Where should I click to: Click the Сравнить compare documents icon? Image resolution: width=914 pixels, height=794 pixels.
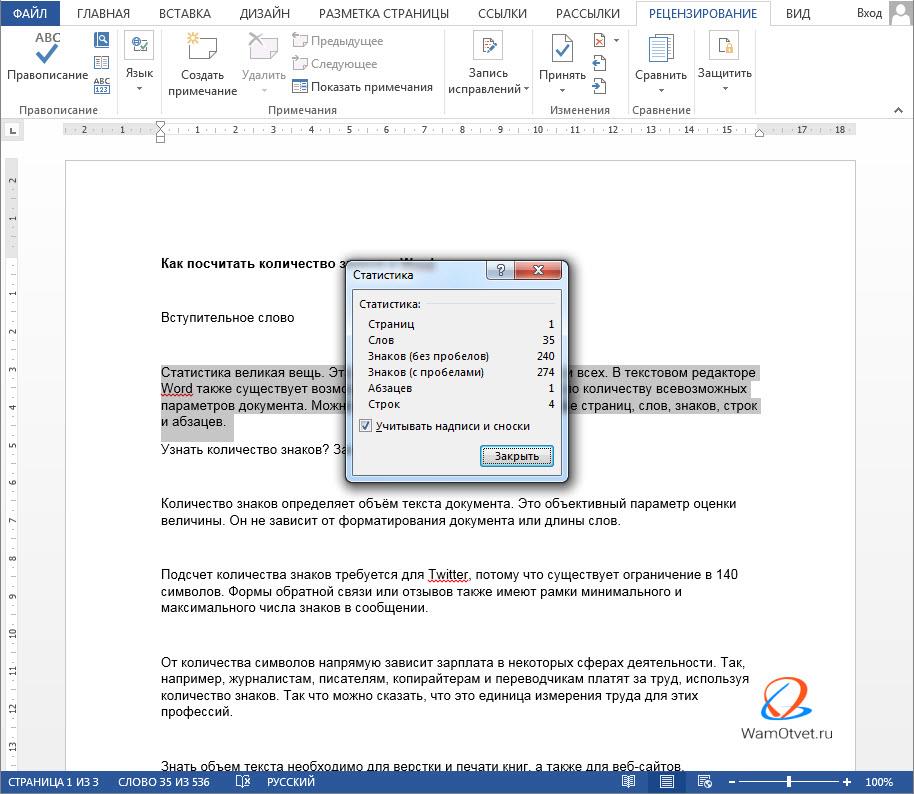click(661, 48)
